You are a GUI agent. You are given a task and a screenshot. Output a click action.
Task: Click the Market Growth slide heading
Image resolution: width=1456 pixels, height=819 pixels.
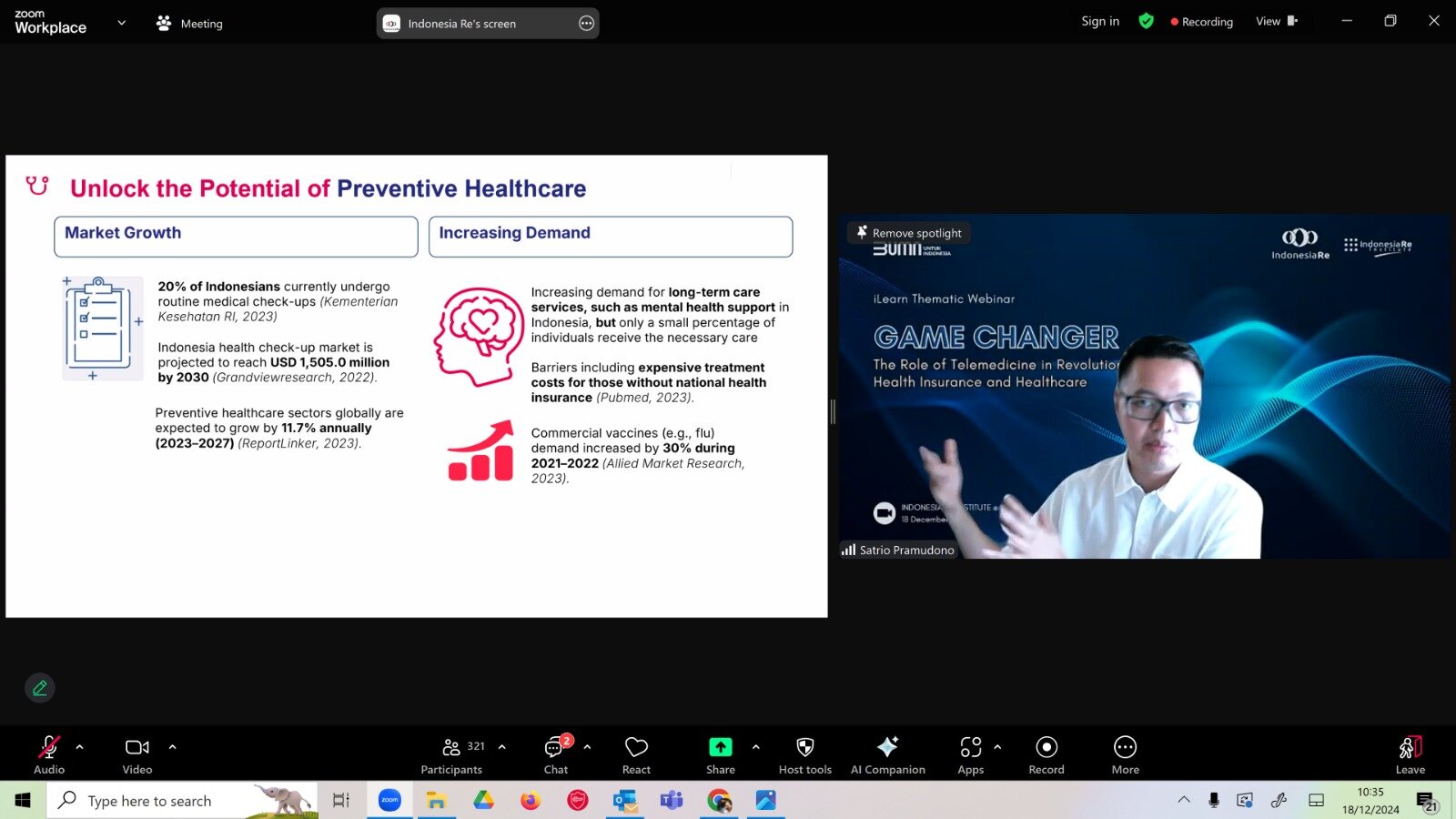click(123, 233)
